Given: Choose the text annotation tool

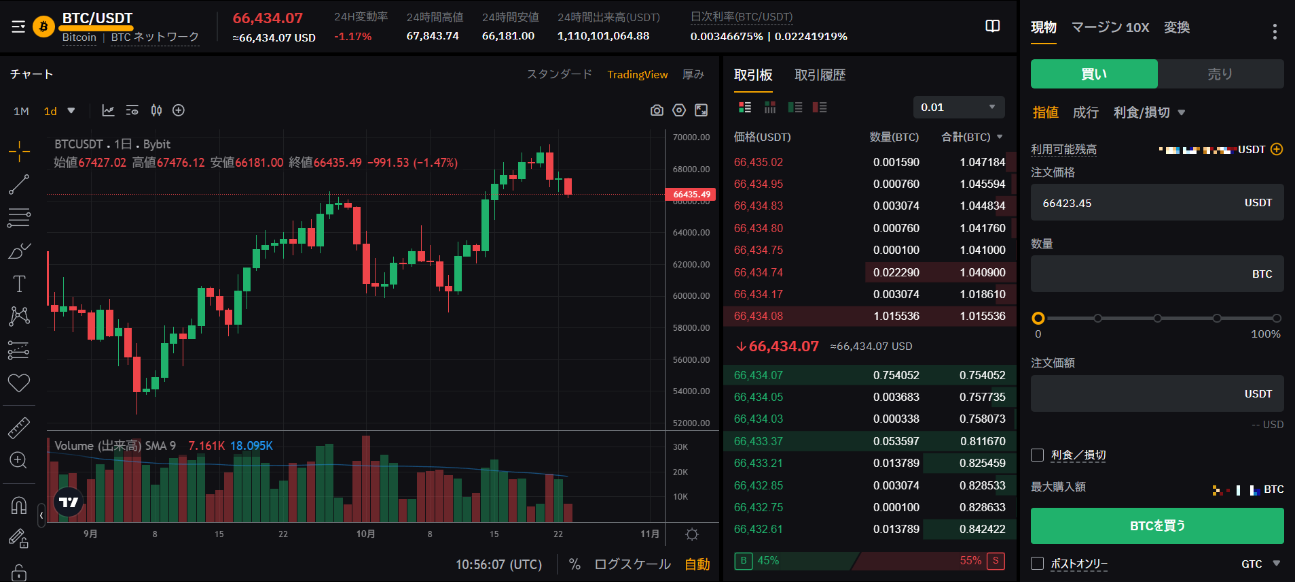Looking at the screenshot, I should coord(19,284).
